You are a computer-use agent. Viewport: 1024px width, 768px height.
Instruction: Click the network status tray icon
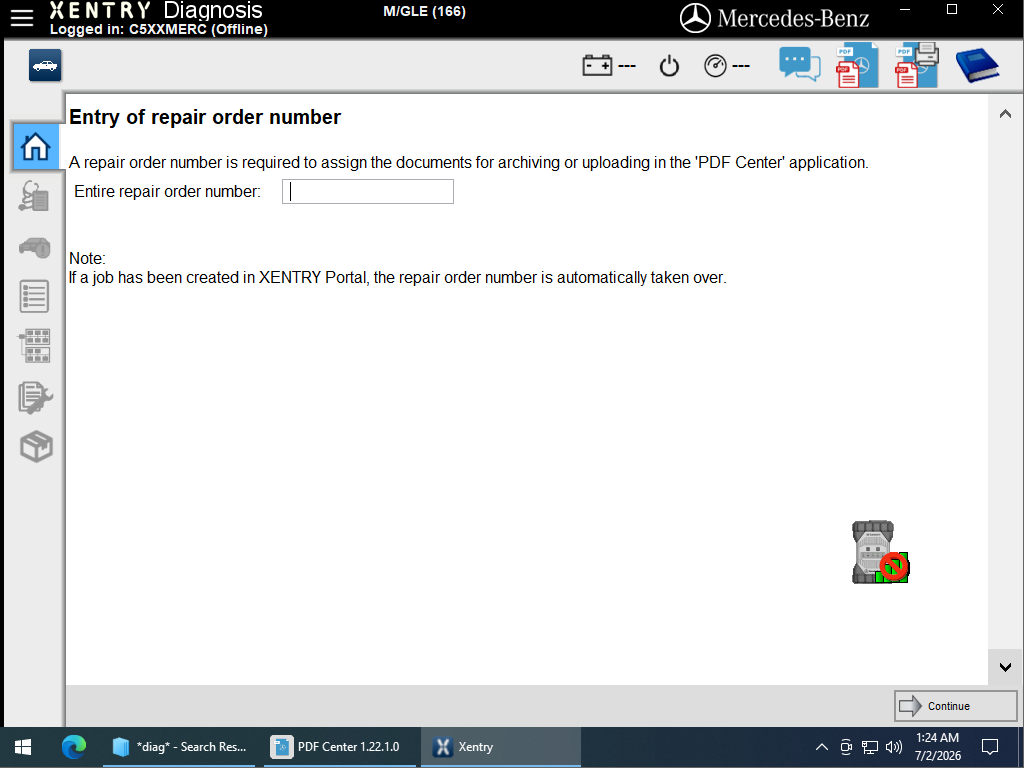tap(870, 747)
